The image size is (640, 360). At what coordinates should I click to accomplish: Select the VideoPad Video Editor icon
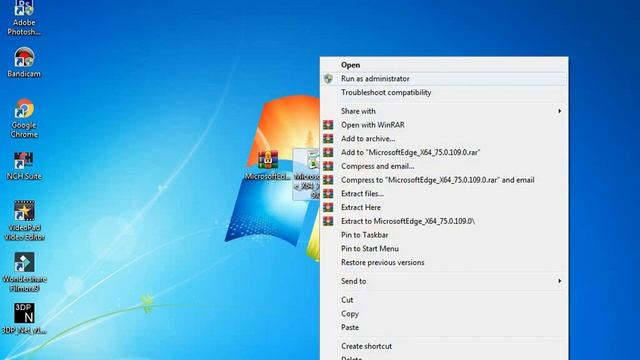click(x=24, y=220)
